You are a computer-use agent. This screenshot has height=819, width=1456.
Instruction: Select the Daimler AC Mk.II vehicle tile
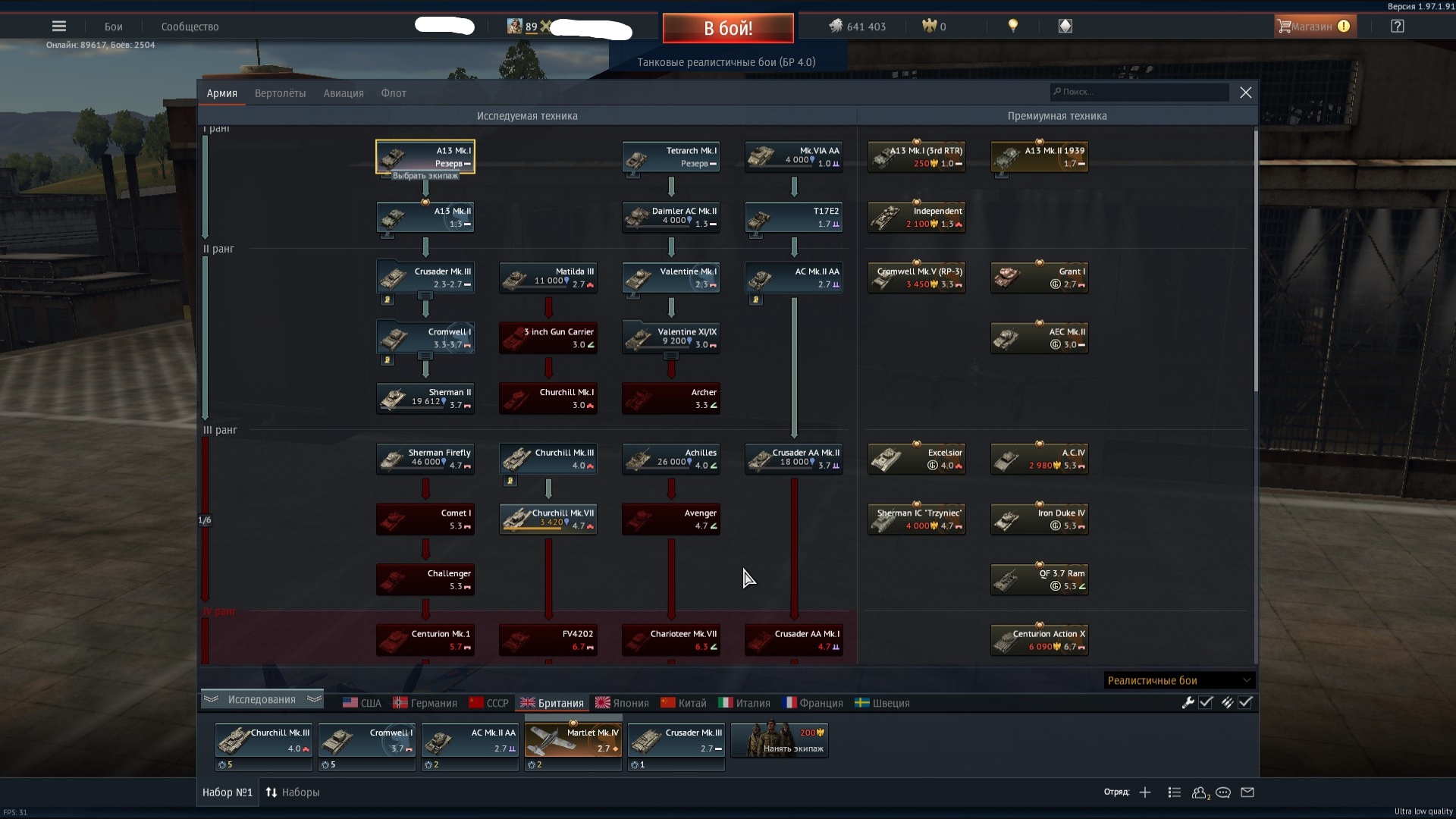click(x=671, y=217)
